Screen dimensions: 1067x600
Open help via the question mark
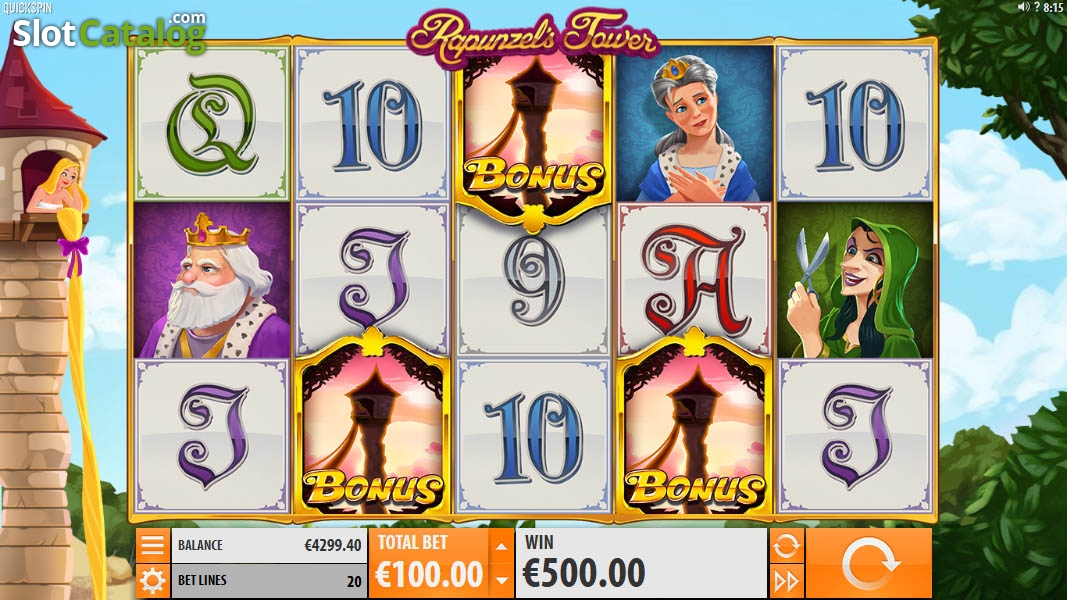click(1036, 7)
